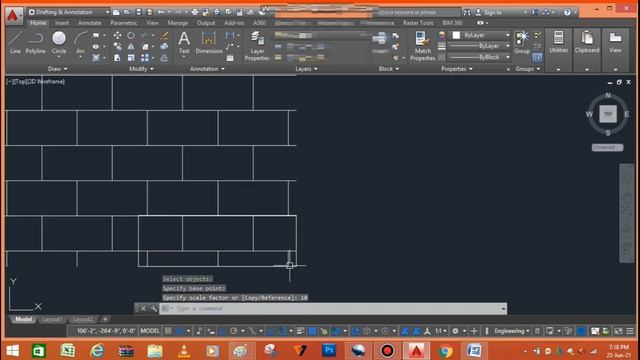Click the Match Properties tool

pos(422,46)
